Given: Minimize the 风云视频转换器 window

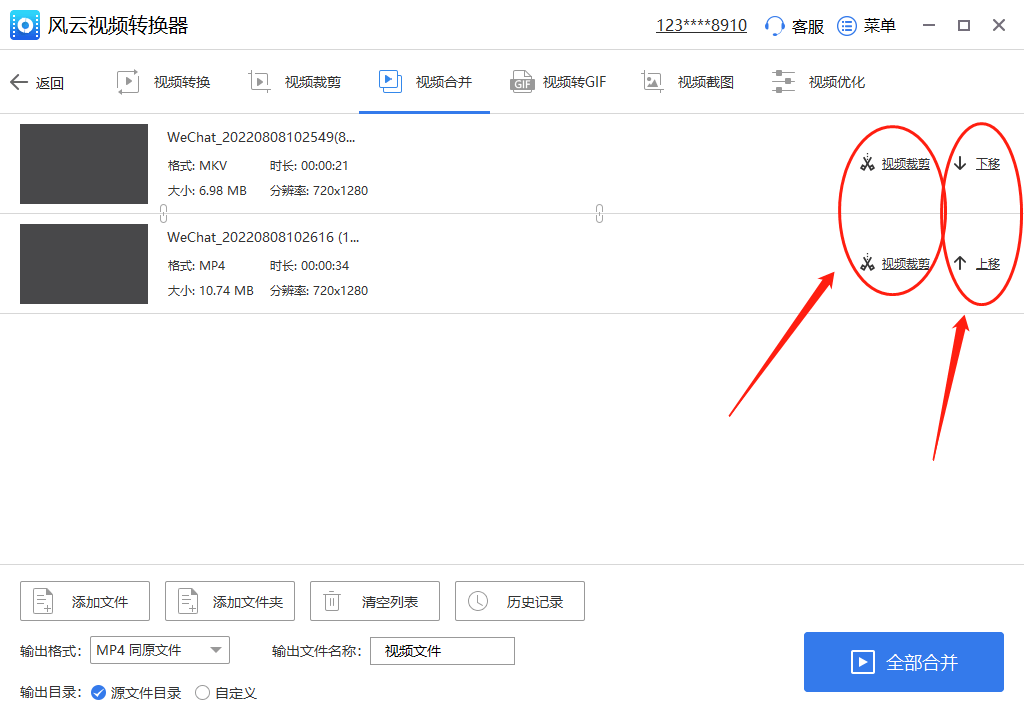Looking at the screenshot, I should point(929,25).
